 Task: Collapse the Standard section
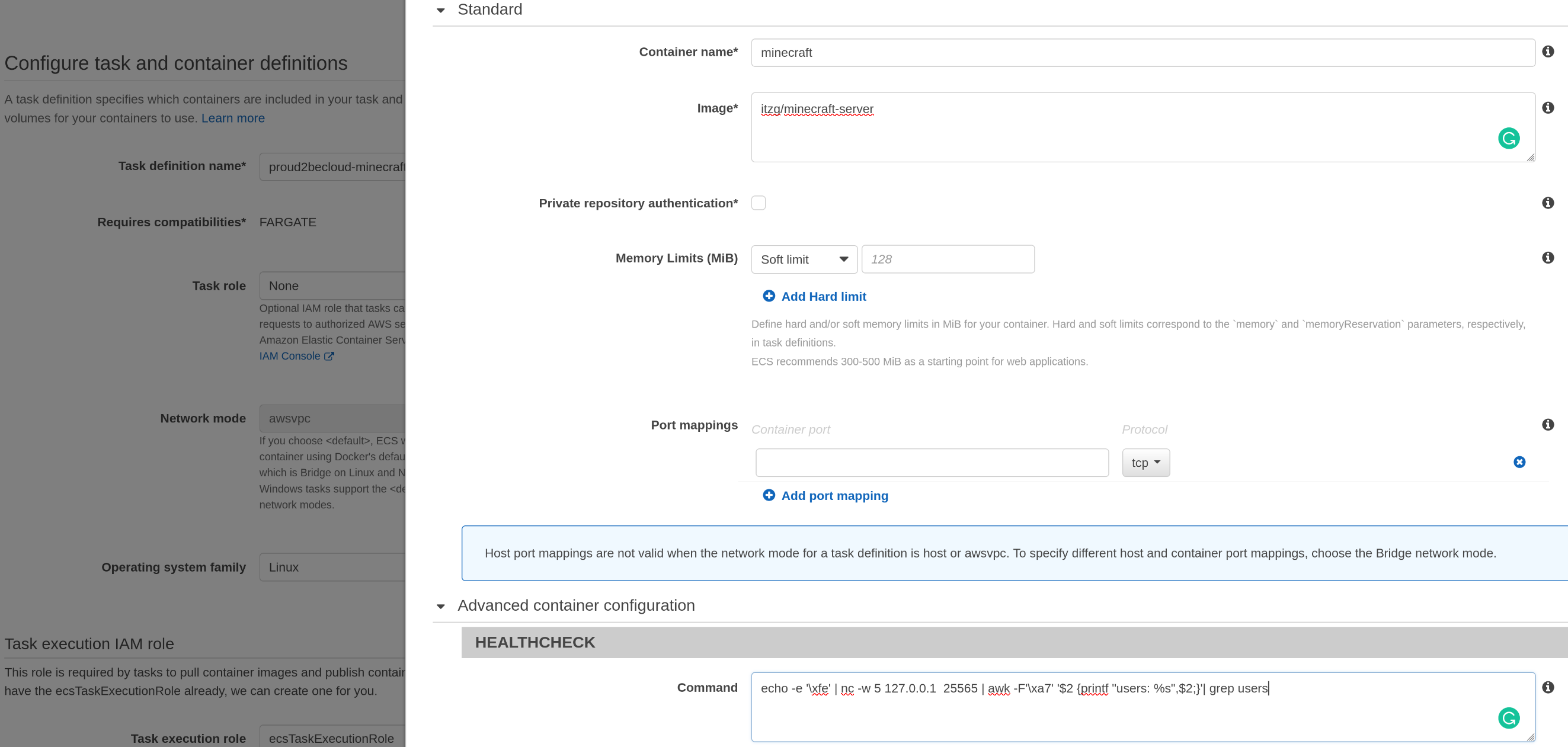[441, 10]
